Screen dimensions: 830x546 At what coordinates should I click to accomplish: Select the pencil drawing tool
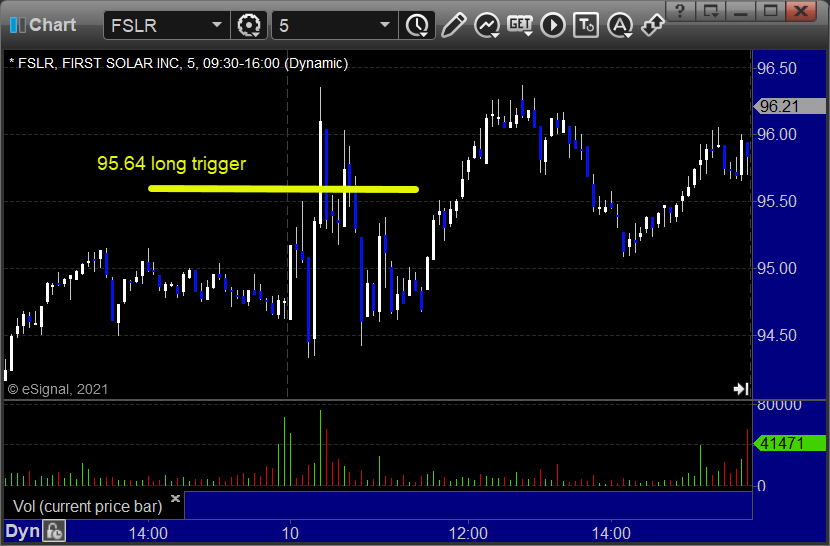tap(454, 25)
